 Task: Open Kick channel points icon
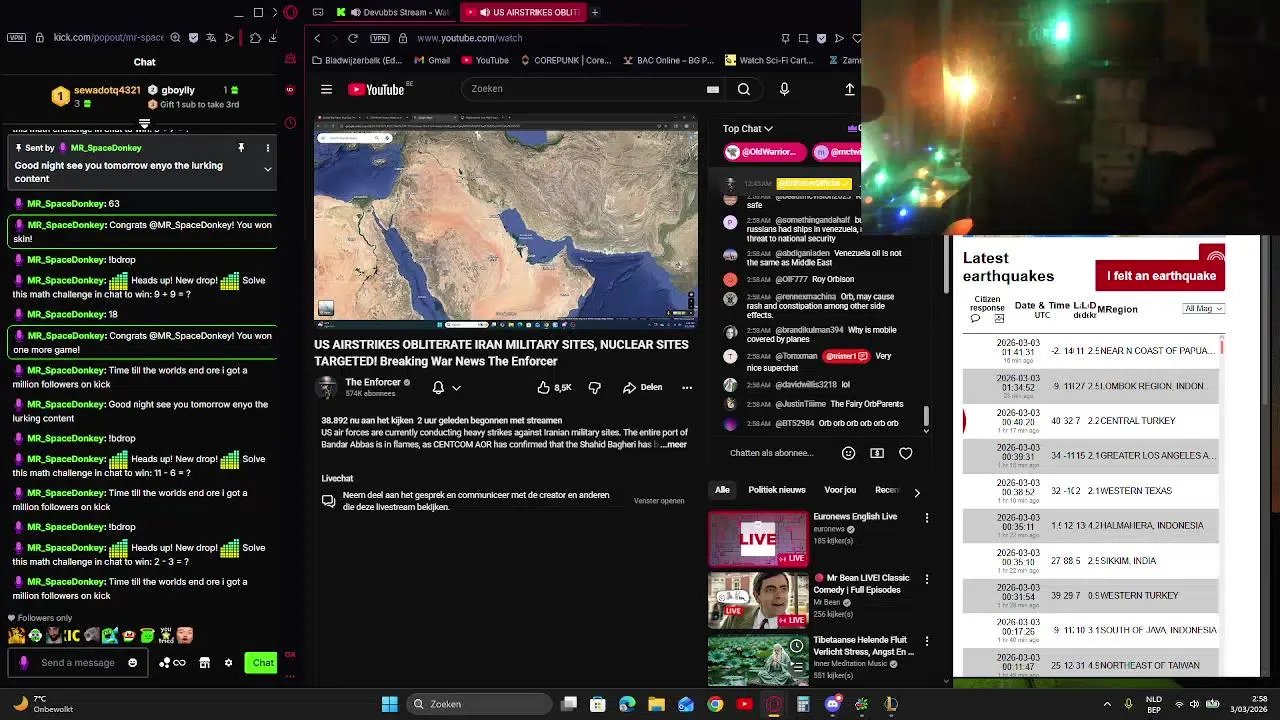(x=173, y=662)
